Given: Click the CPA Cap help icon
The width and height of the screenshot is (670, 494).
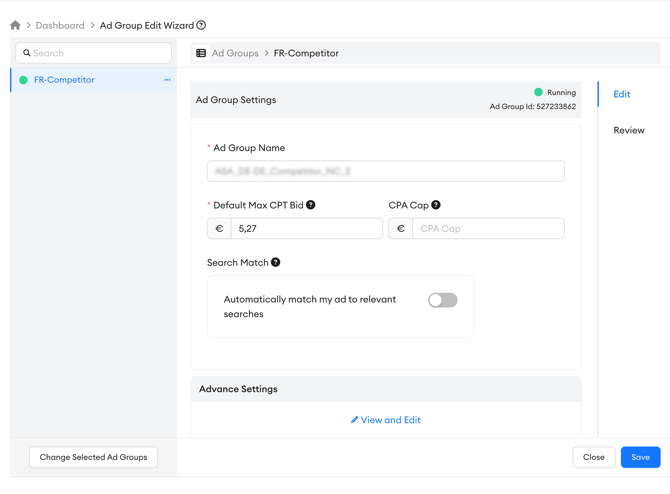Looking at the screenshot, I should [x=436, y=205].
